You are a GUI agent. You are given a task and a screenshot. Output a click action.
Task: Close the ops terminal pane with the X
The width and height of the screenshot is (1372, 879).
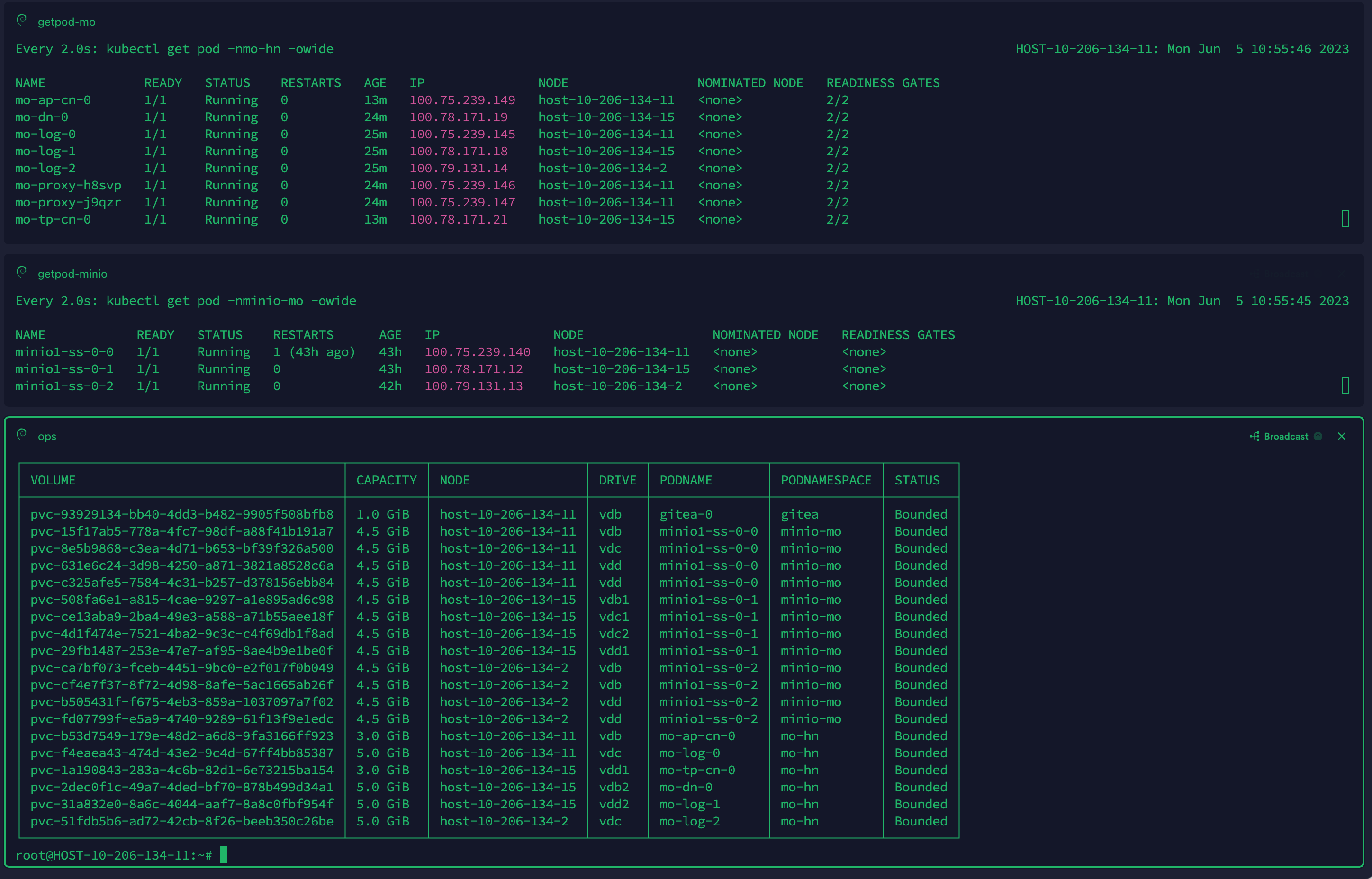pos(1342,436)
